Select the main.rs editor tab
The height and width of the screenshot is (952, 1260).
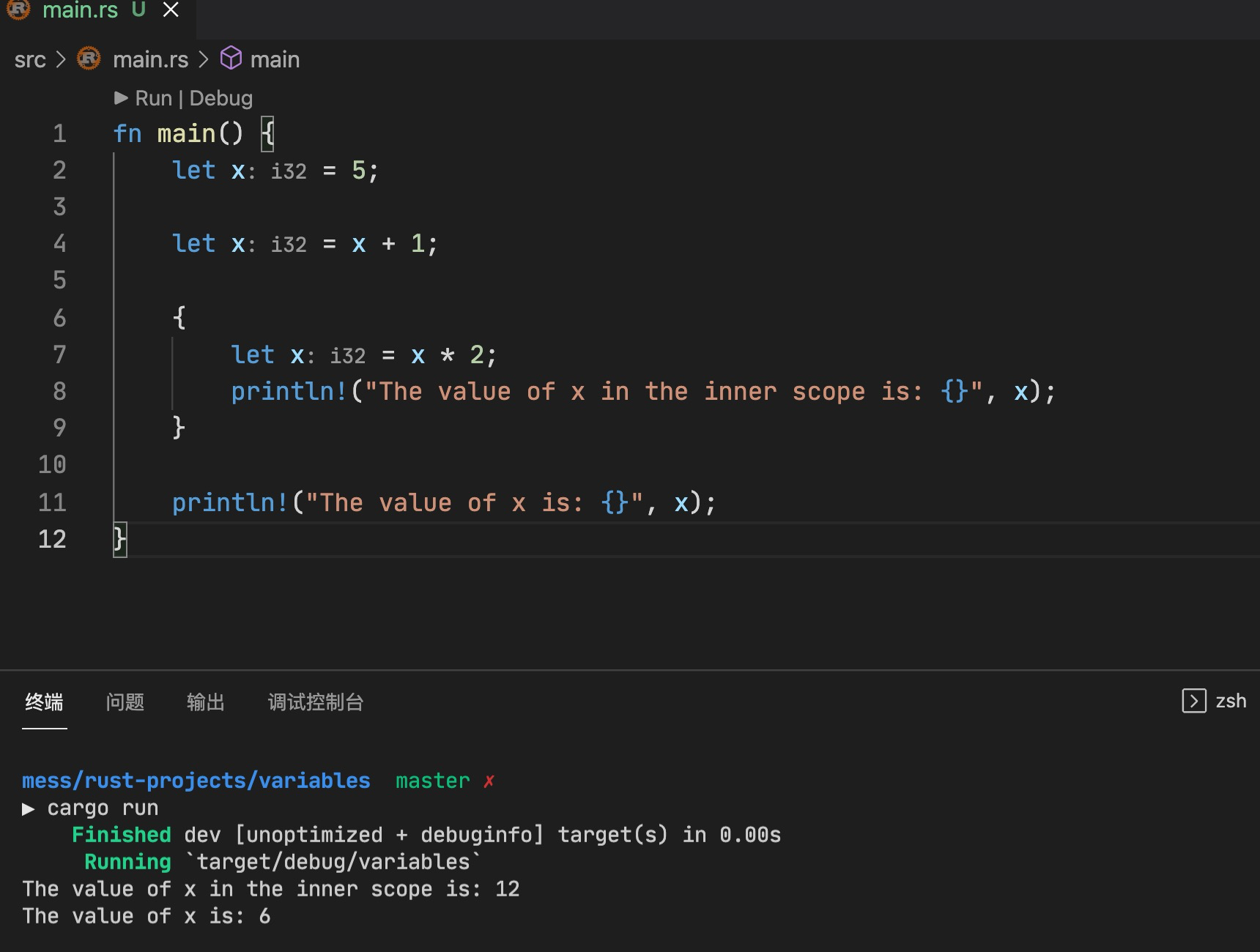[x=97, y=15]
